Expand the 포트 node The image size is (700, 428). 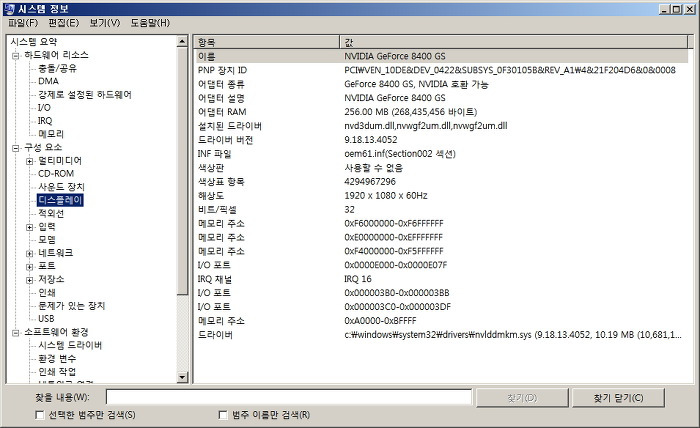(29, 267)
